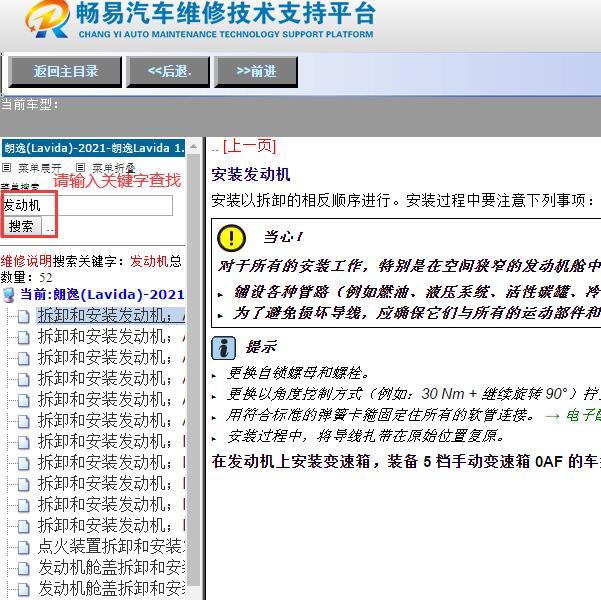
Task: Click the bold line 在发动机上安装变速箱
Action: coord(406,461)
